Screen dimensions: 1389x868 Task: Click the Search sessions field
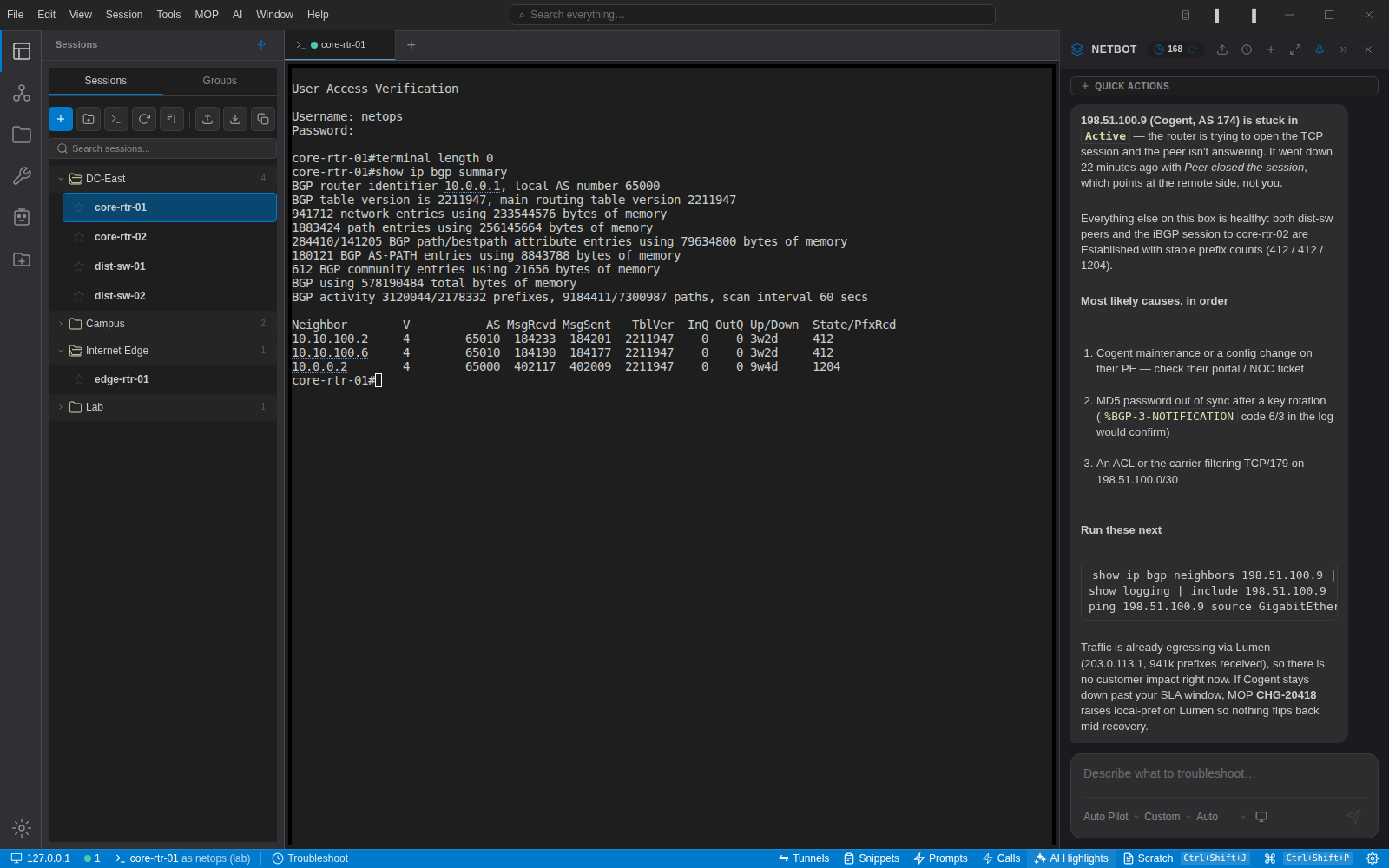163,148
